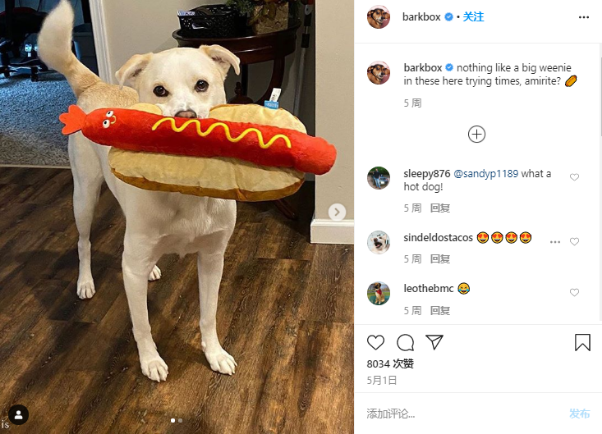602x434 pixels.
Task: Open more options on sindeldostacos comment
Action: [x=555, y=242]
